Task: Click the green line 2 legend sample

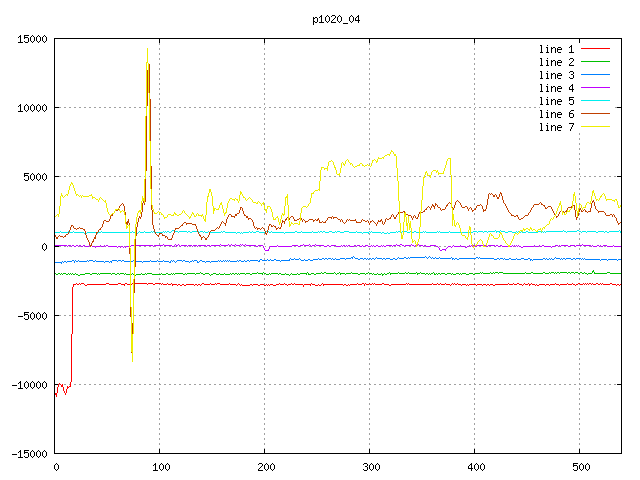Action: coord(596,62)
